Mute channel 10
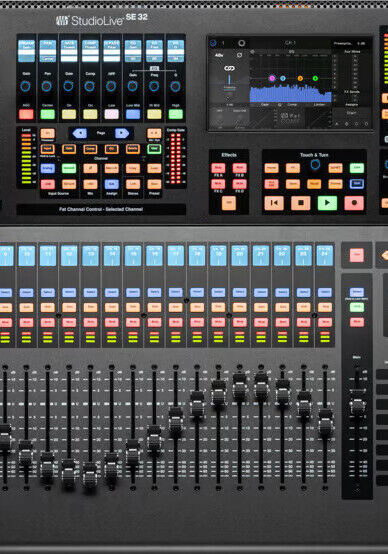Screen dimensions: 388x554 click(x=26, y=322)
